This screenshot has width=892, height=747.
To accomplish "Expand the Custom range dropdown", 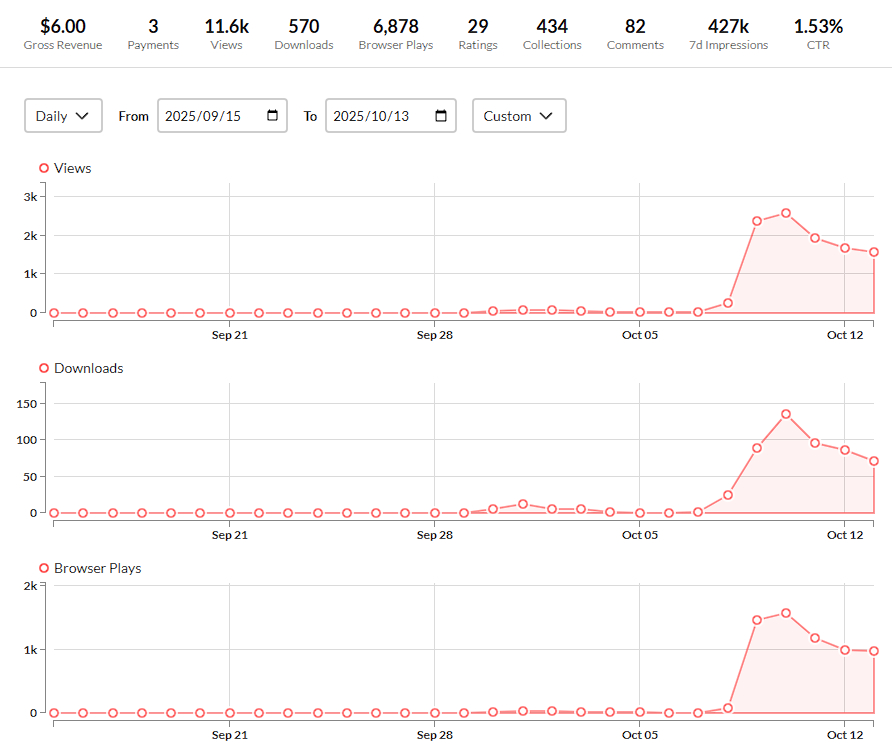I will pos(519,116).
